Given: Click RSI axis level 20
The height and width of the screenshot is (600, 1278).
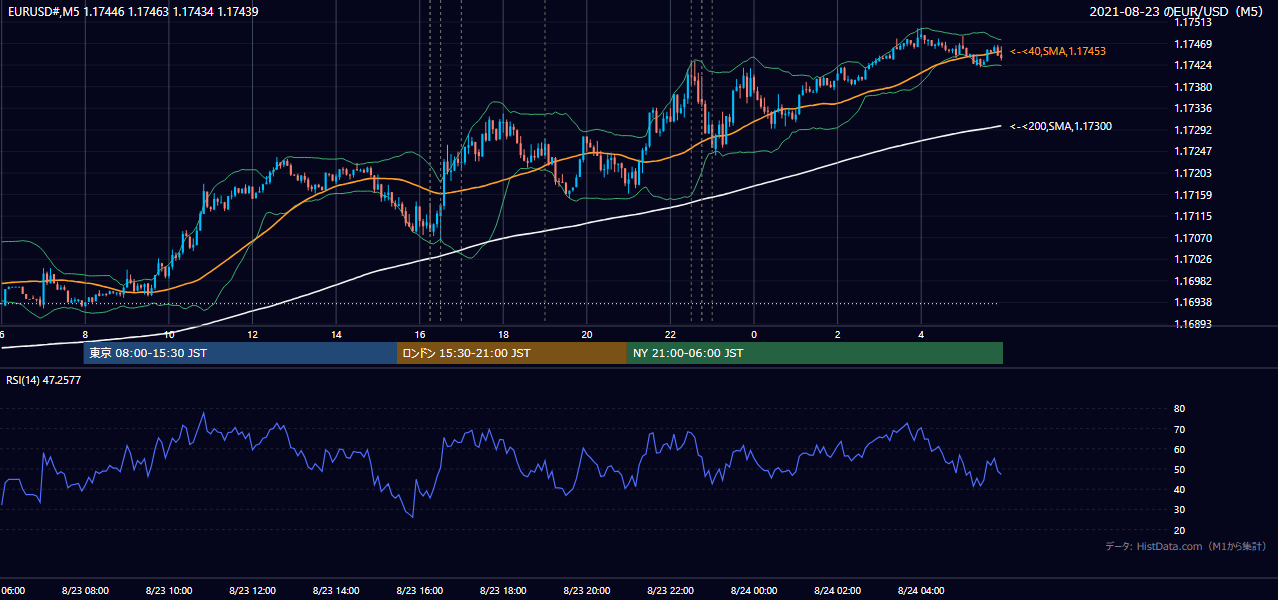Looking at the screenshot, I should click(x=1179, y=530).
